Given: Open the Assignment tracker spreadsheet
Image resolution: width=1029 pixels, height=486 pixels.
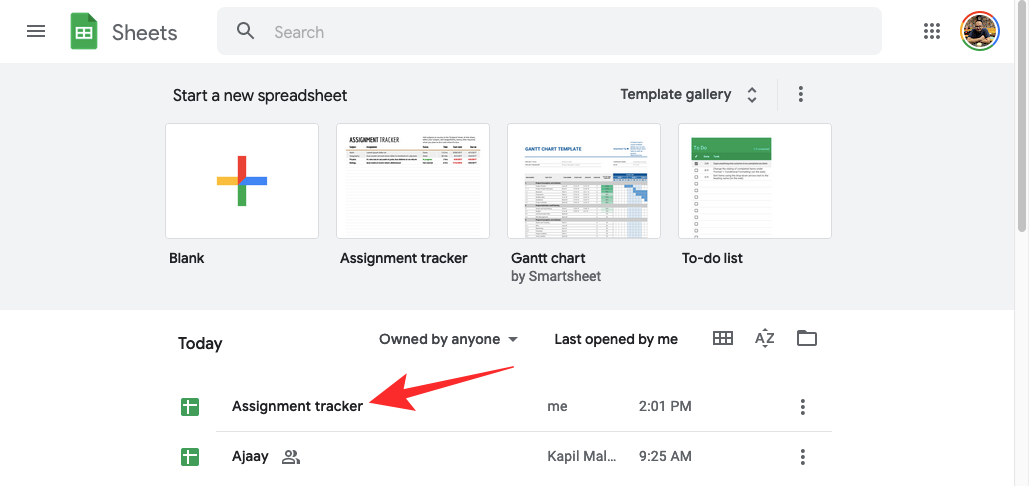Looking at the screenshot, I should (297, 406).
